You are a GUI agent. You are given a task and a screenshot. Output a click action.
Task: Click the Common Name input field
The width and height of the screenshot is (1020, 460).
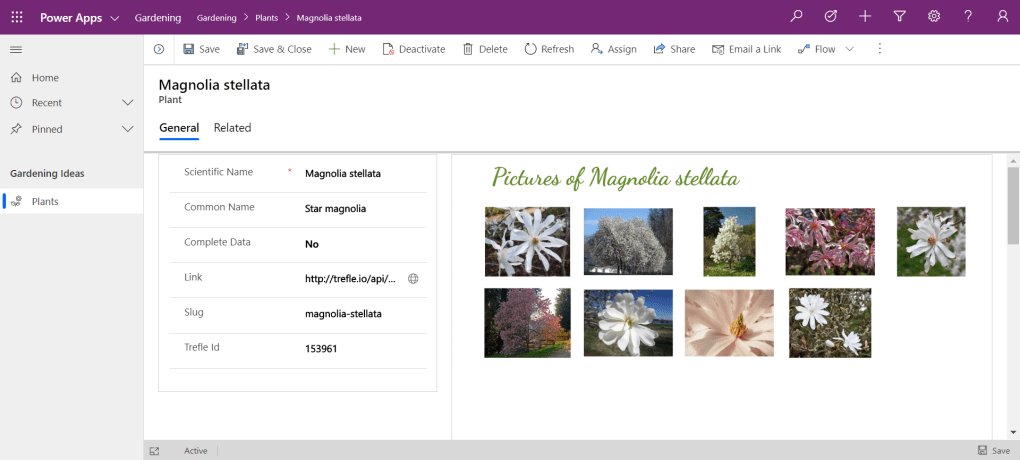360,209
